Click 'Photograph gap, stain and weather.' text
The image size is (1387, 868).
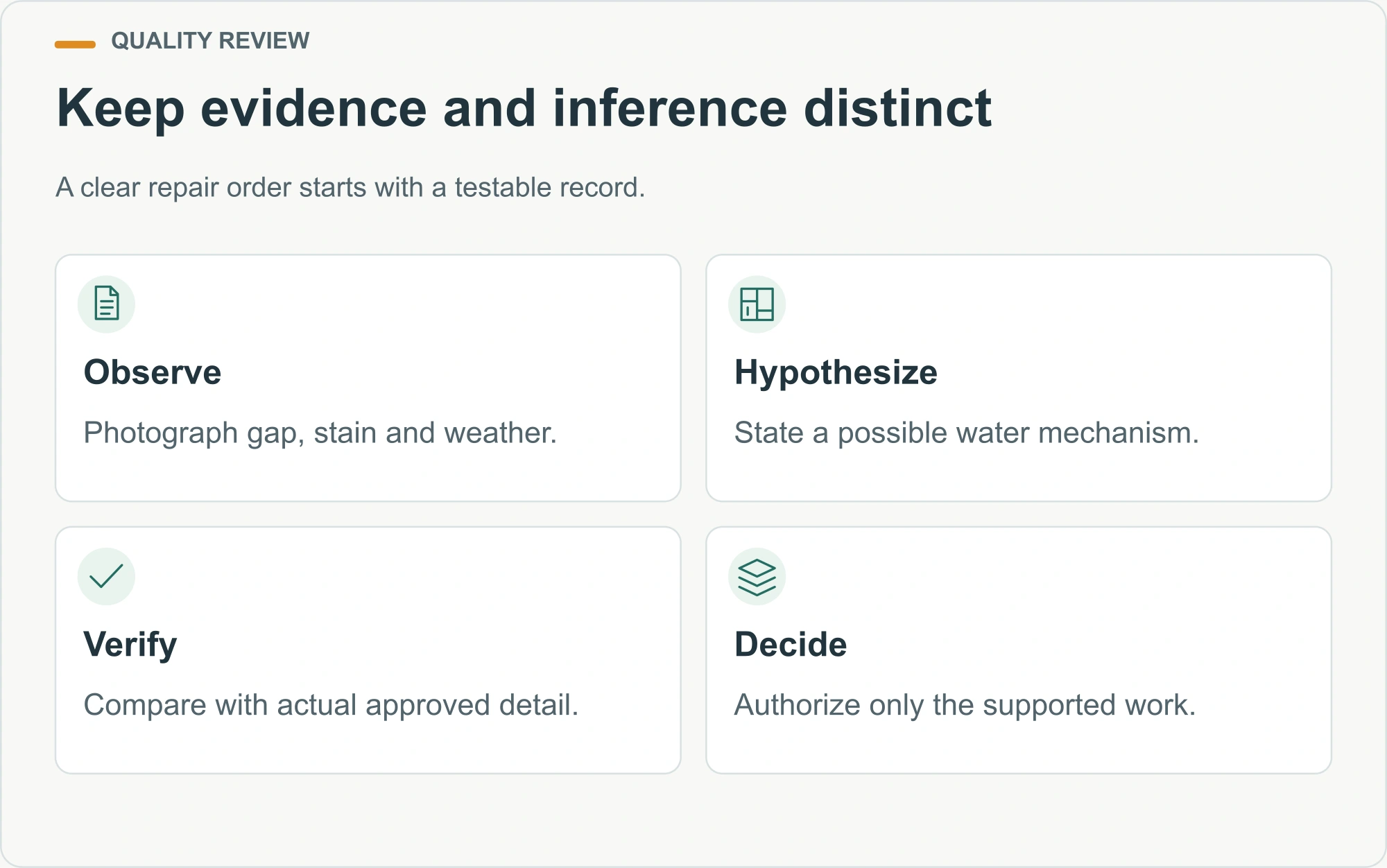(320, 433)
